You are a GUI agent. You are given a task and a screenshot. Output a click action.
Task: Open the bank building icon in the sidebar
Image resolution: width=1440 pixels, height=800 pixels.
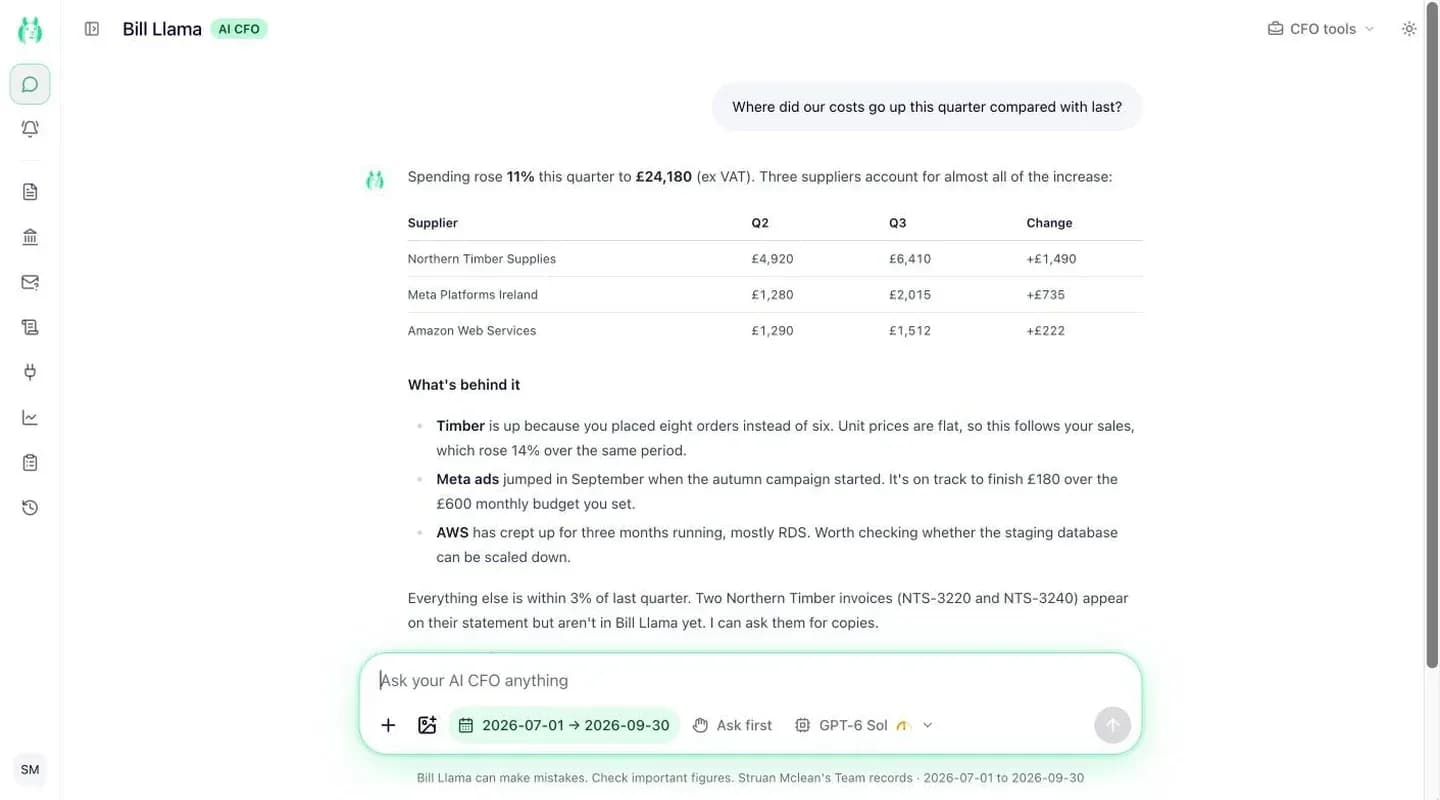pos(30,237)
